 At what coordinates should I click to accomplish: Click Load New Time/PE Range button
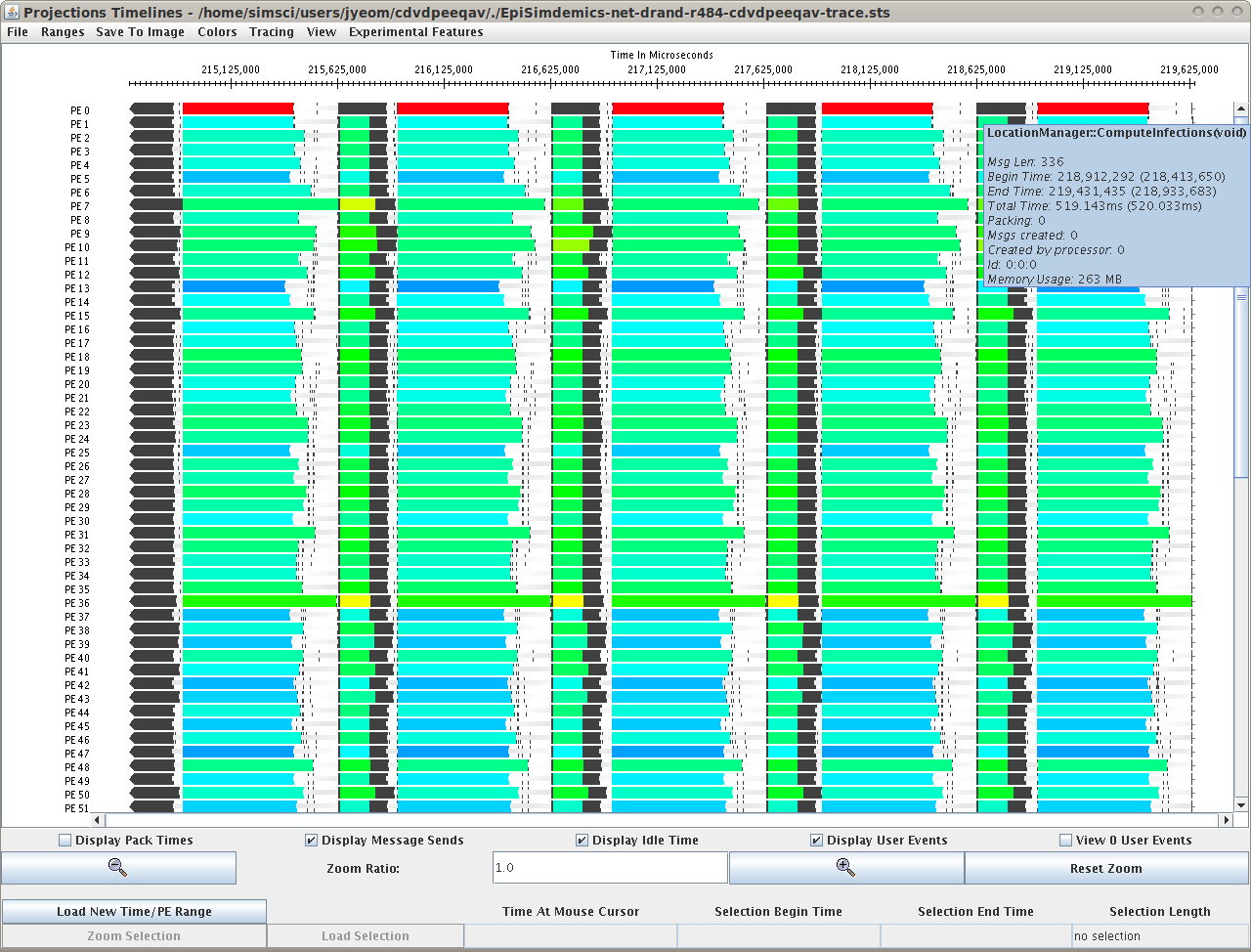134,911
